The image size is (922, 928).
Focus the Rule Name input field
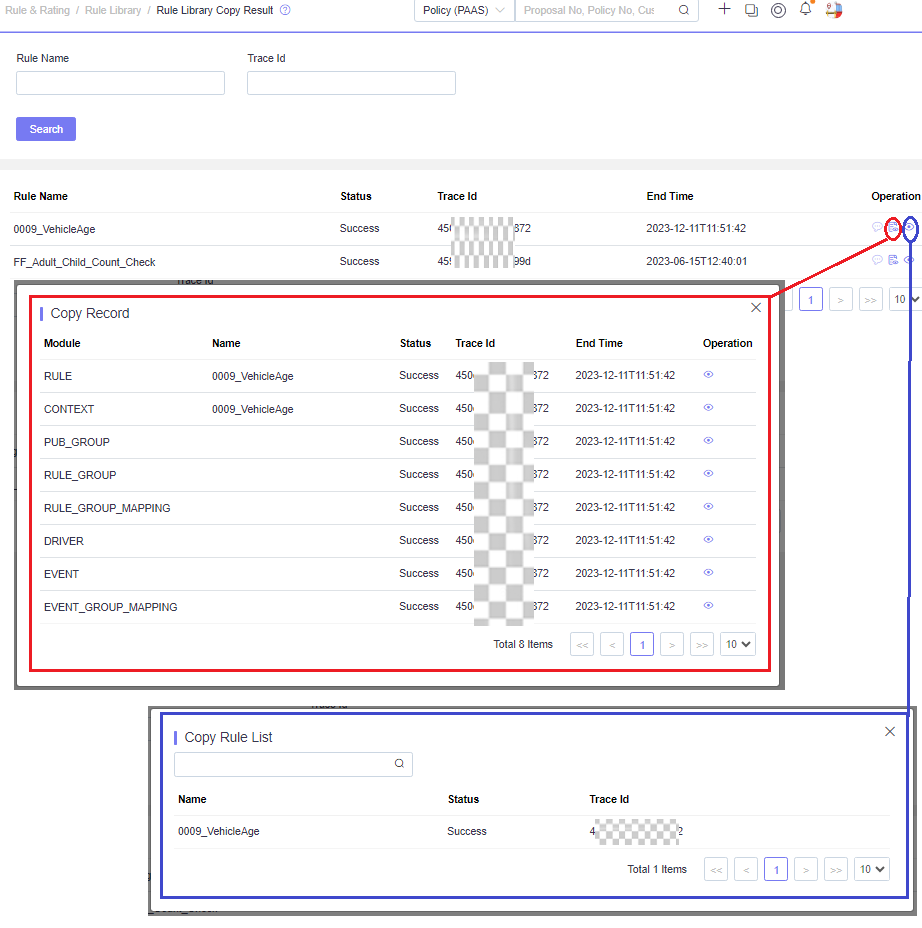(x=120, y=83)
